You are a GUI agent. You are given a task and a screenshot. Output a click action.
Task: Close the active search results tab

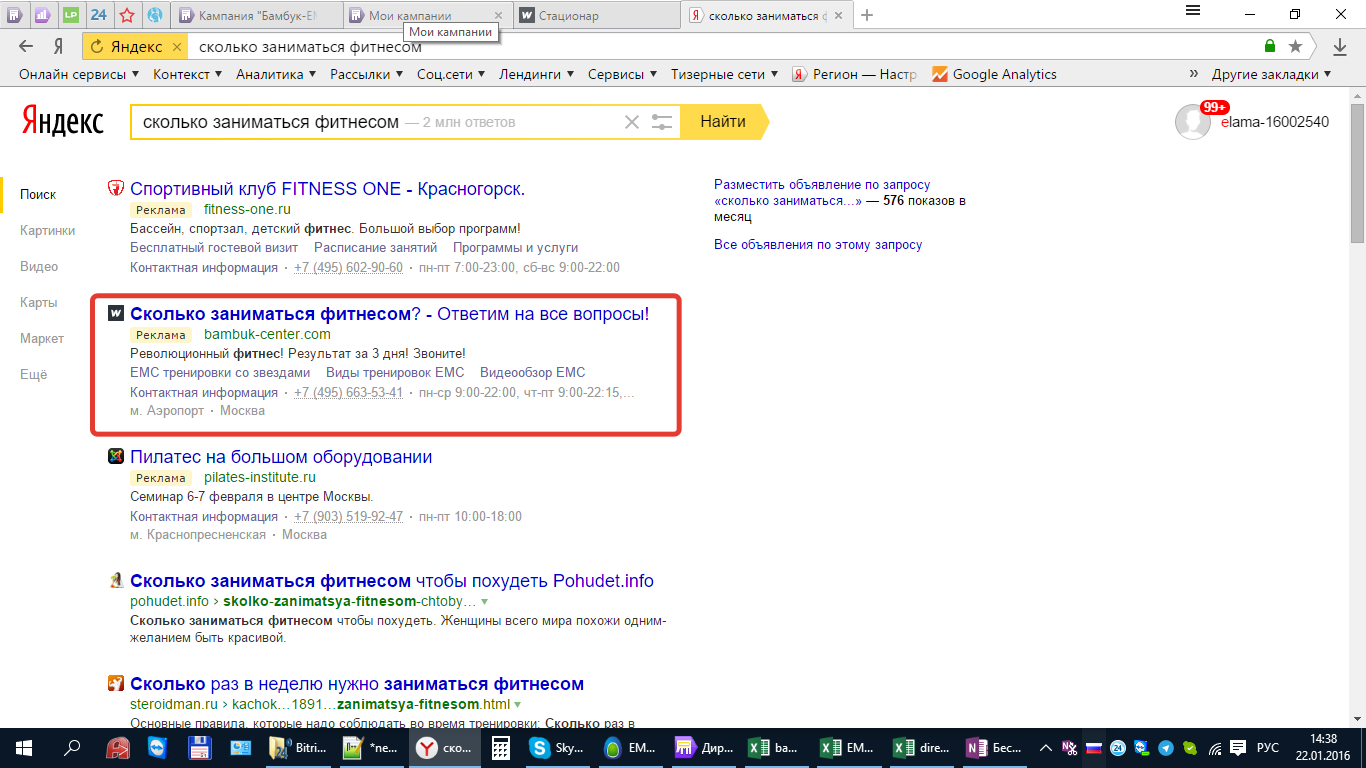point(838,16)
